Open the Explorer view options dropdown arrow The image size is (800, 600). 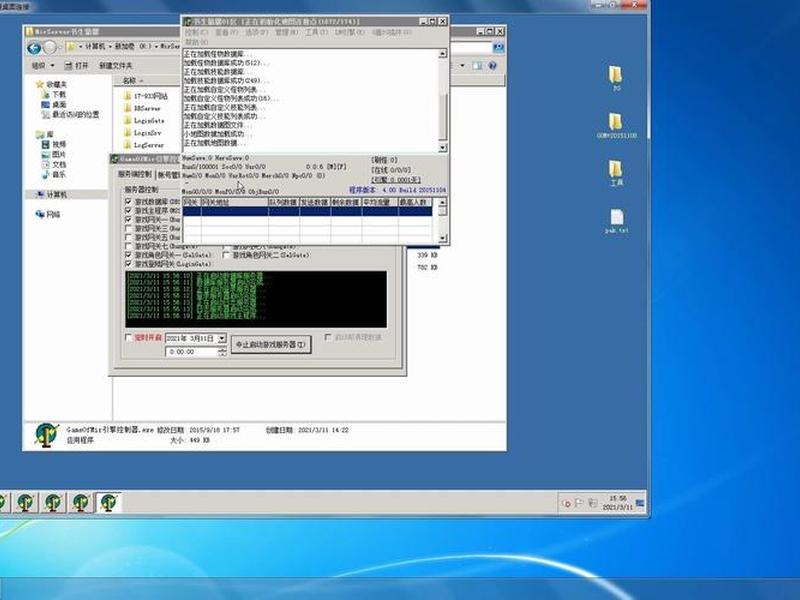coord(462,65)
